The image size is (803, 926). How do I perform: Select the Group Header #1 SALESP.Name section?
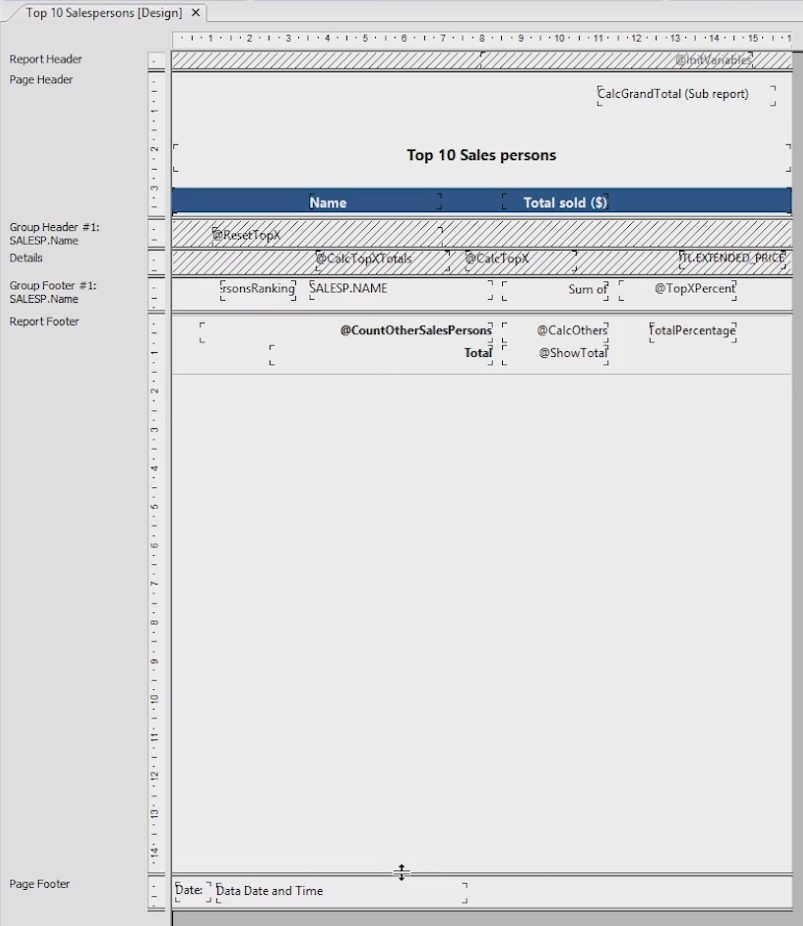pyautogui.click(x=54, y=234)
